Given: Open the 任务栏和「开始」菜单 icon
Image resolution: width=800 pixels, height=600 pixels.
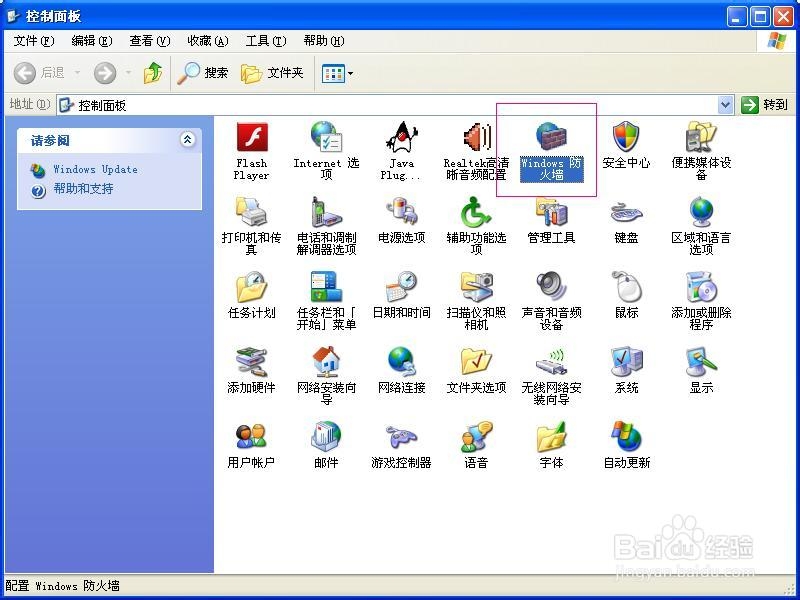Looking at the screenshot, I should (x=326, y=287).
